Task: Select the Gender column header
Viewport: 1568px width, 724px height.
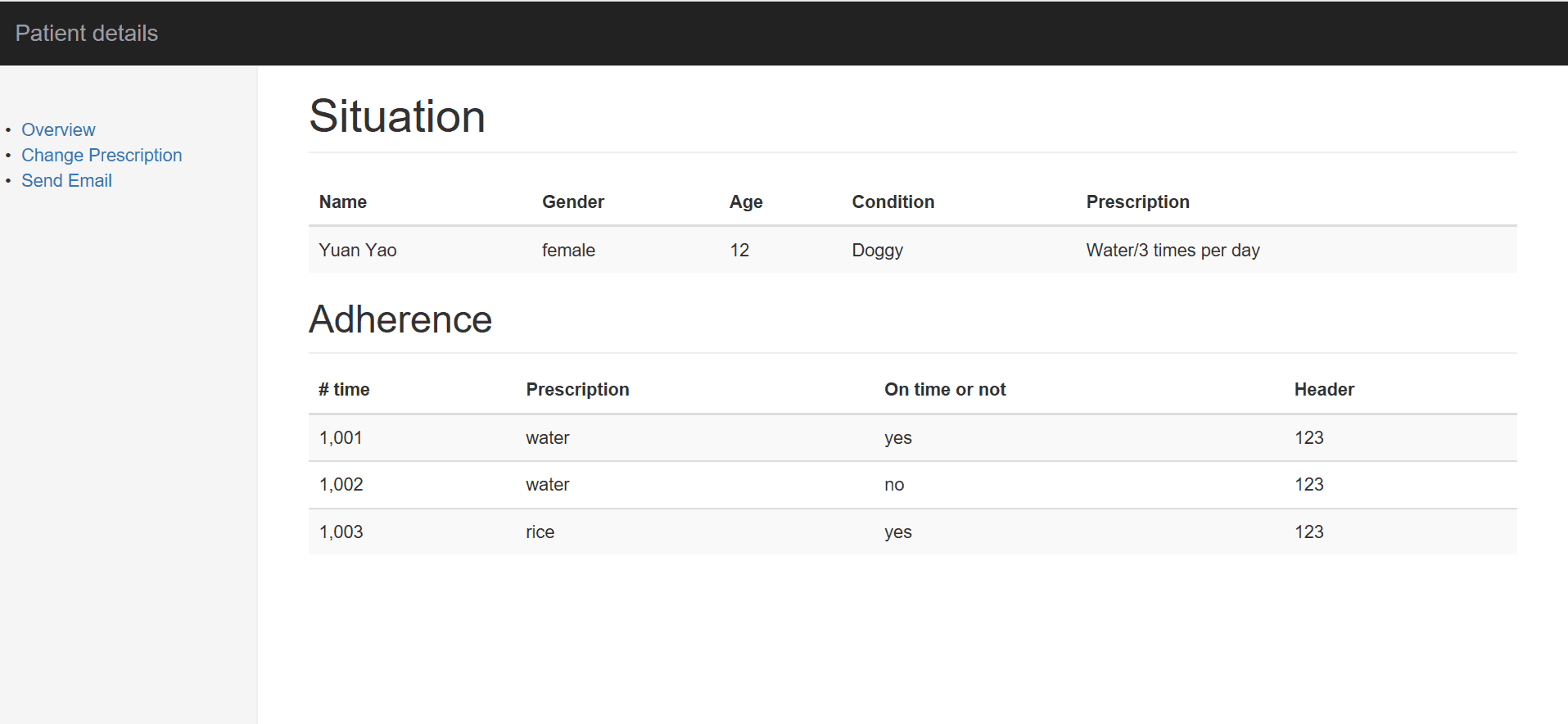Action: pos(573,202)
